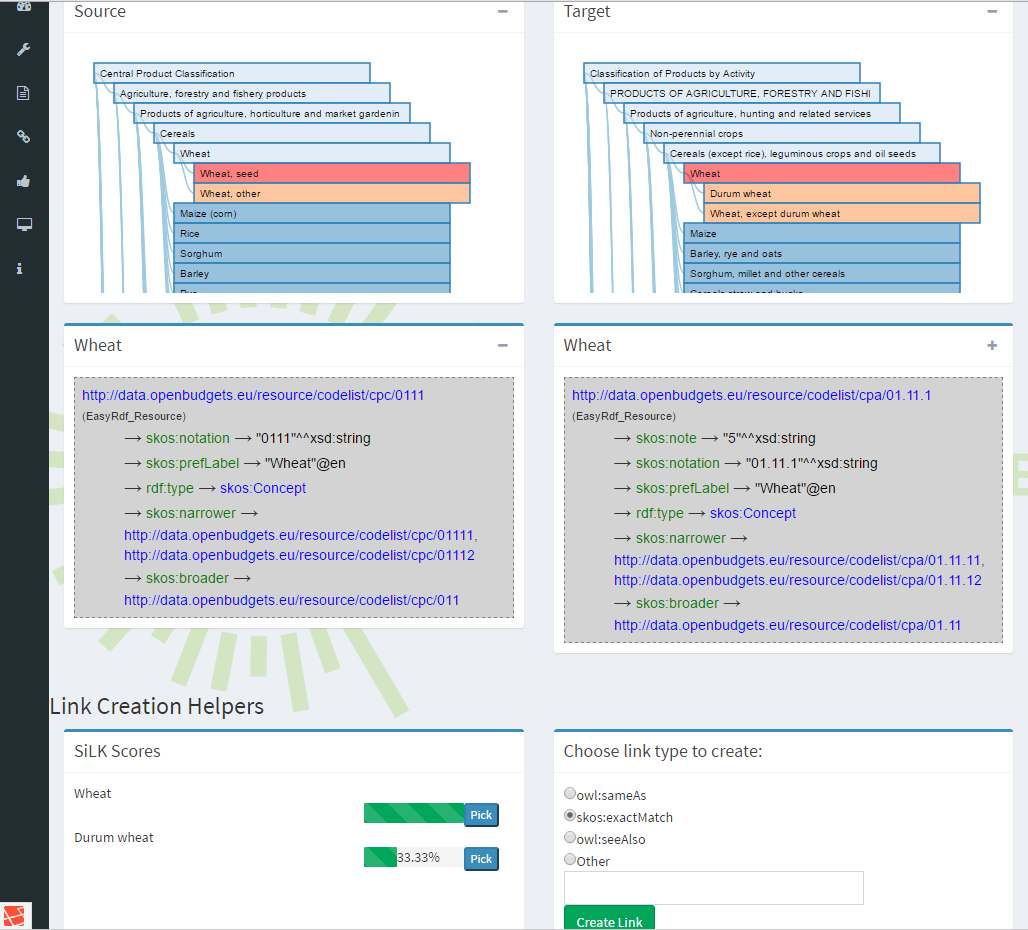Expand the target Wheat details panel
The height and width of the screenshot is (930, 1028).
click(x=992, y=345)
